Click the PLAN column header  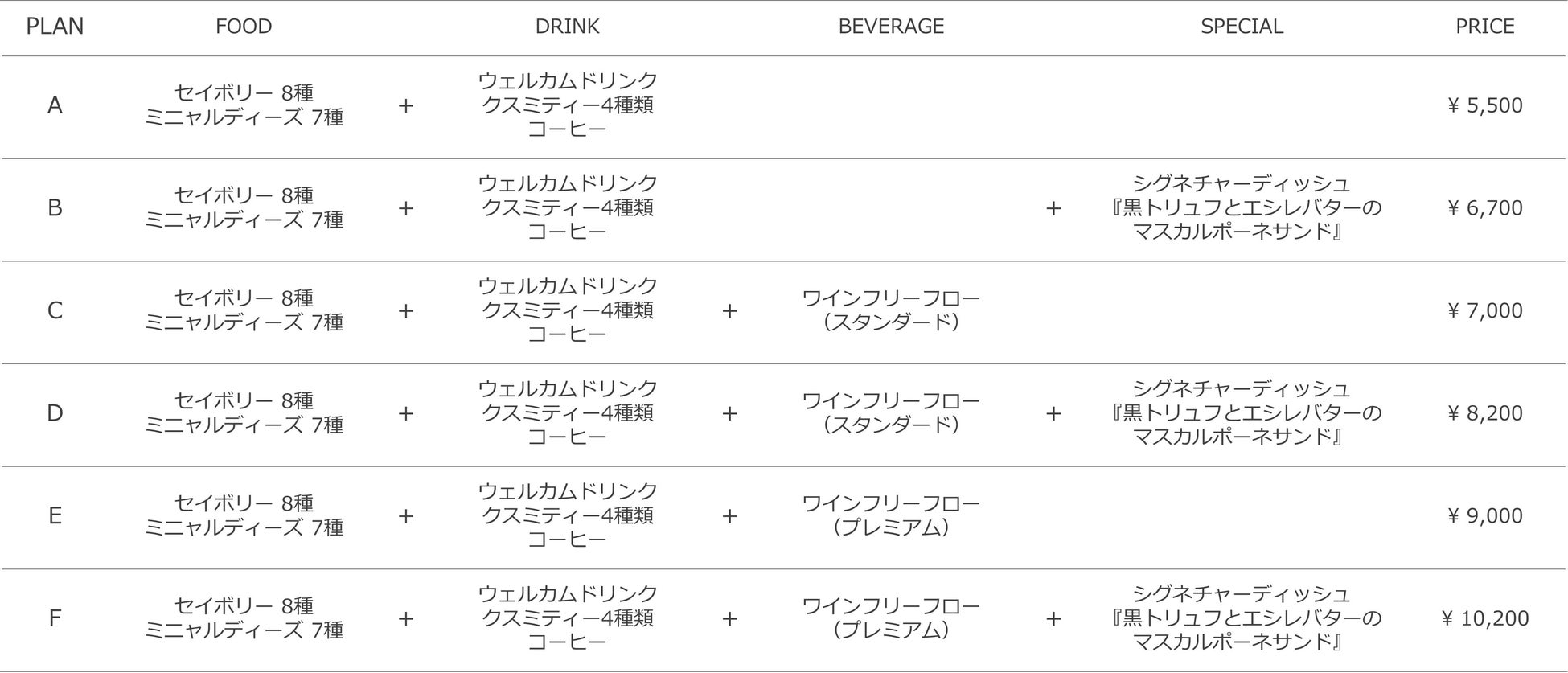click(55, 27)
